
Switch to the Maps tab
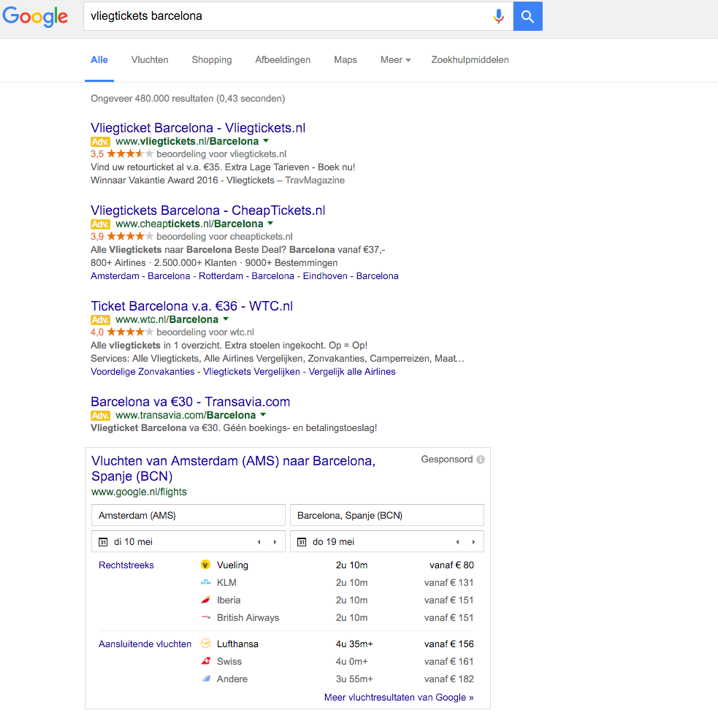[345, 60]
